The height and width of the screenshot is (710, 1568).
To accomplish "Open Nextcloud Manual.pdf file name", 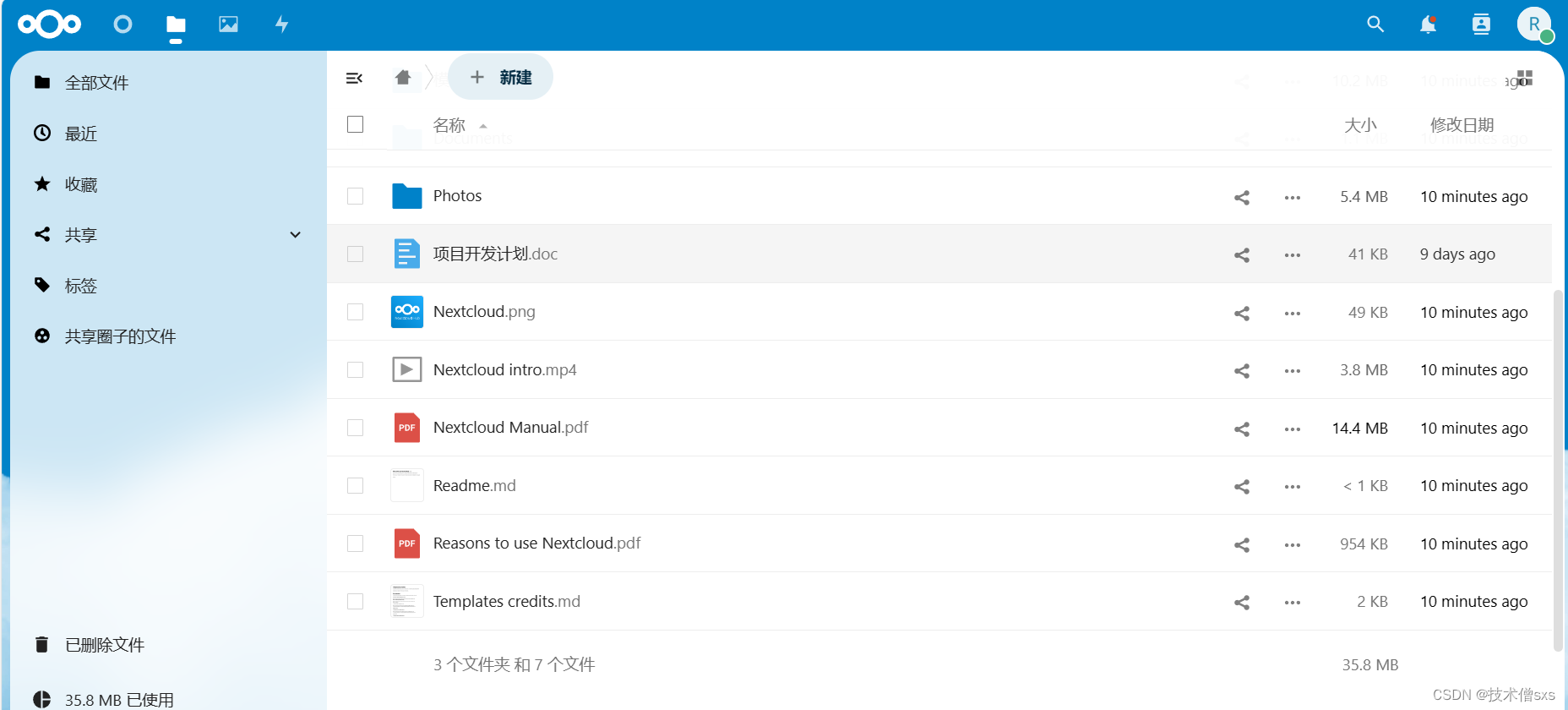I will coord(510,428).
